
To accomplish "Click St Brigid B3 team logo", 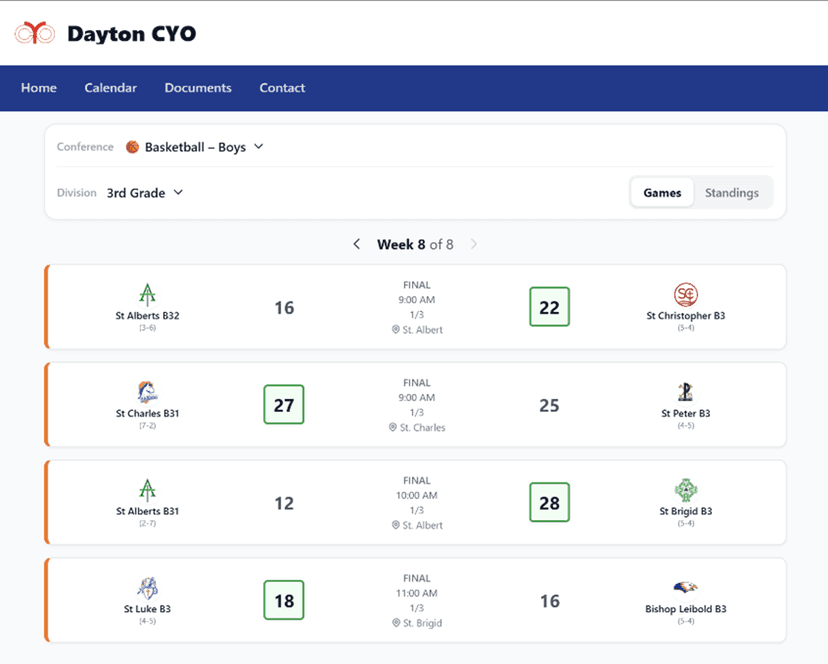I will [x=685, y=490].
